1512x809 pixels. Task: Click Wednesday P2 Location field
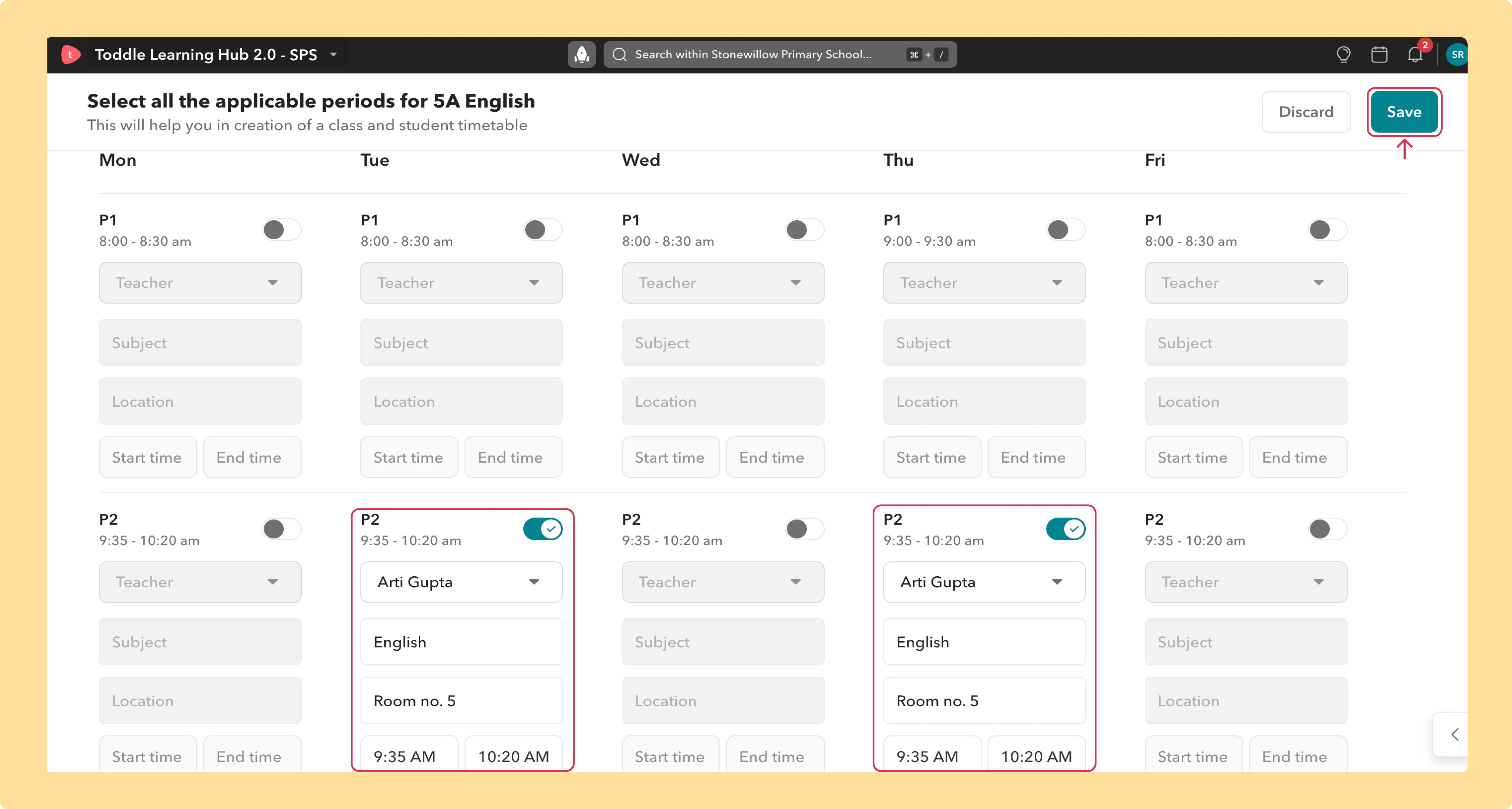point(723,700)
